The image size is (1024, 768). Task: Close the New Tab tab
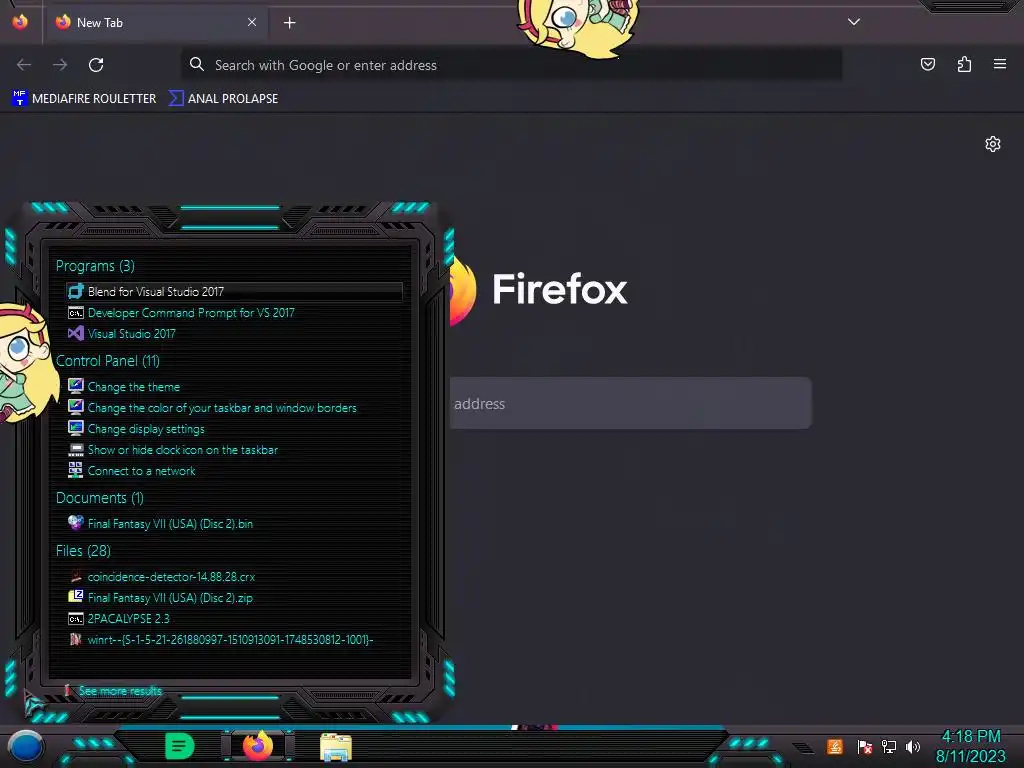point(251,22)
